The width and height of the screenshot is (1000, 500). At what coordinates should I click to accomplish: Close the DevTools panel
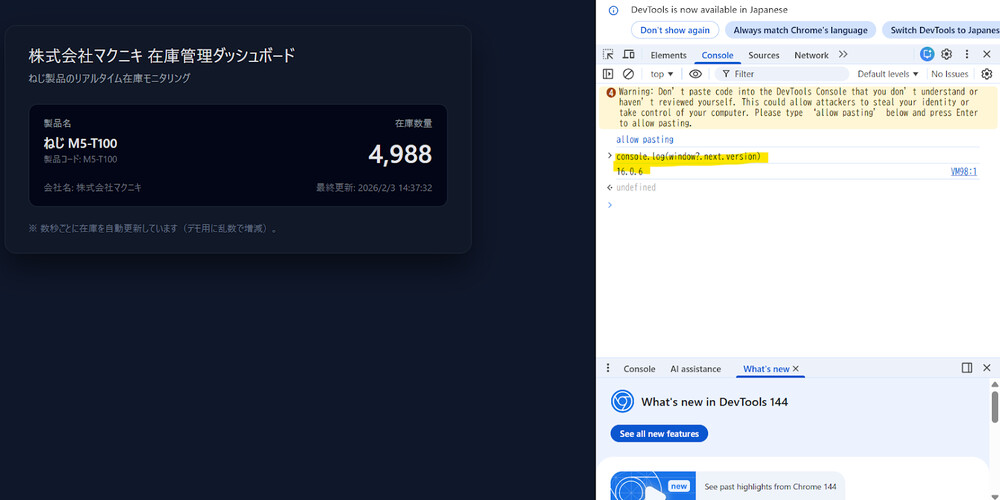tap(987, 54)
